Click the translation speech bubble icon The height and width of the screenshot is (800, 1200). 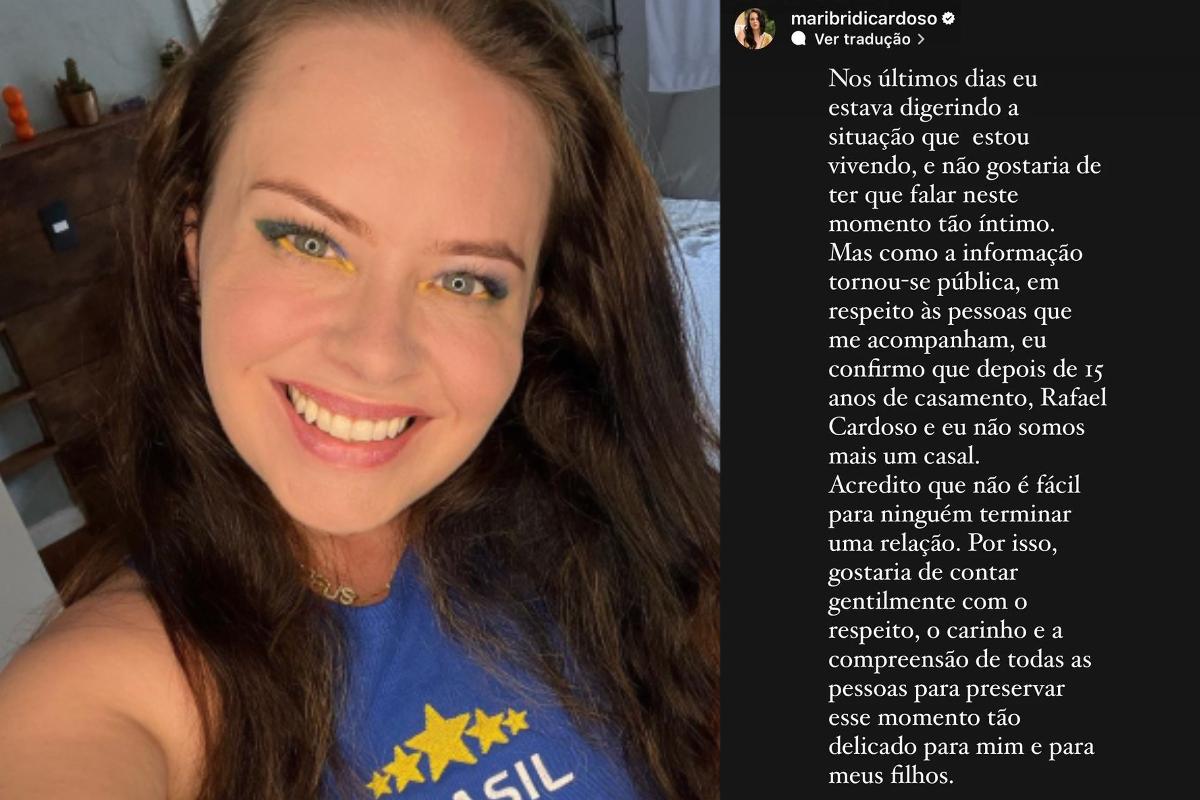click(799, 40)
